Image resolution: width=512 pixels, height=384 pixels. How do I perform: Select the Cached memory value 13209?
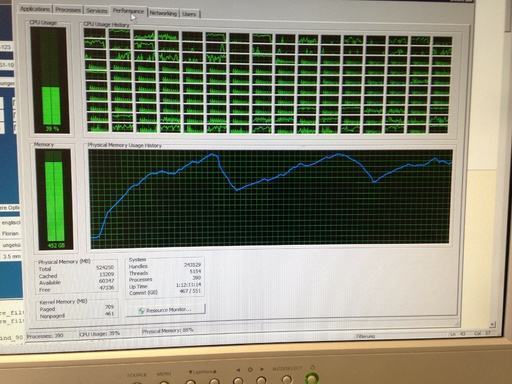(x=107, y=274)
